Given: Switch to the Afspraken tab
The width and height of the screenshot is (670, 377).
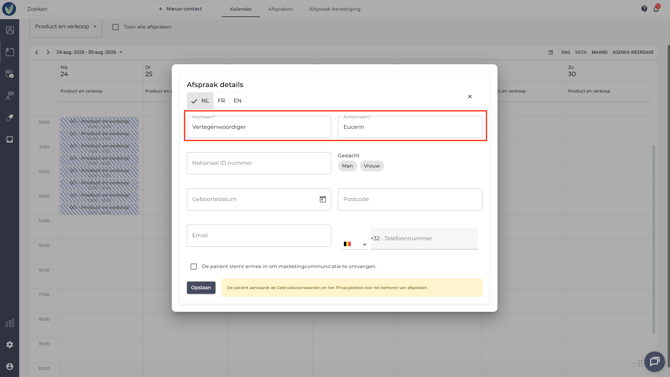Looking at the screenshot, I should [280, 9].
